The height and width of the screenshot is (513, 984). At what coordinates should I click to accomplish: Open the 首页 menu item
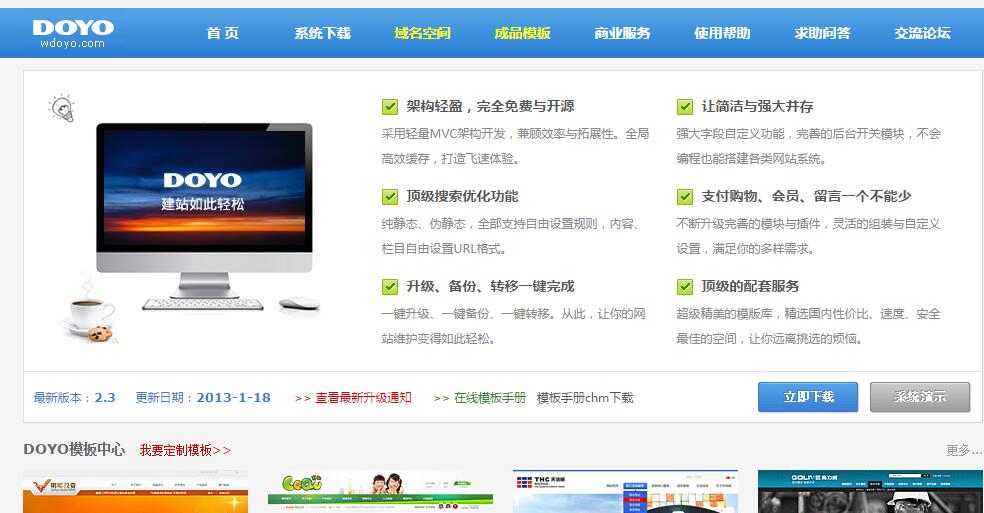pyautogui.click(x=223, y=33)
